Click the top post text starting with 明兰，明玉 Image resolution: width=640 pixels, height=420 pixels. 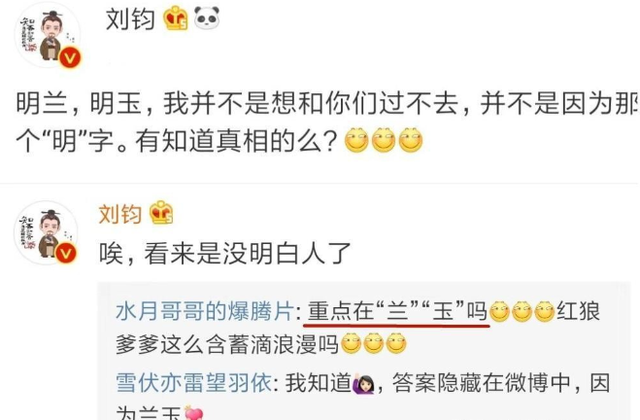coord(327,122)
